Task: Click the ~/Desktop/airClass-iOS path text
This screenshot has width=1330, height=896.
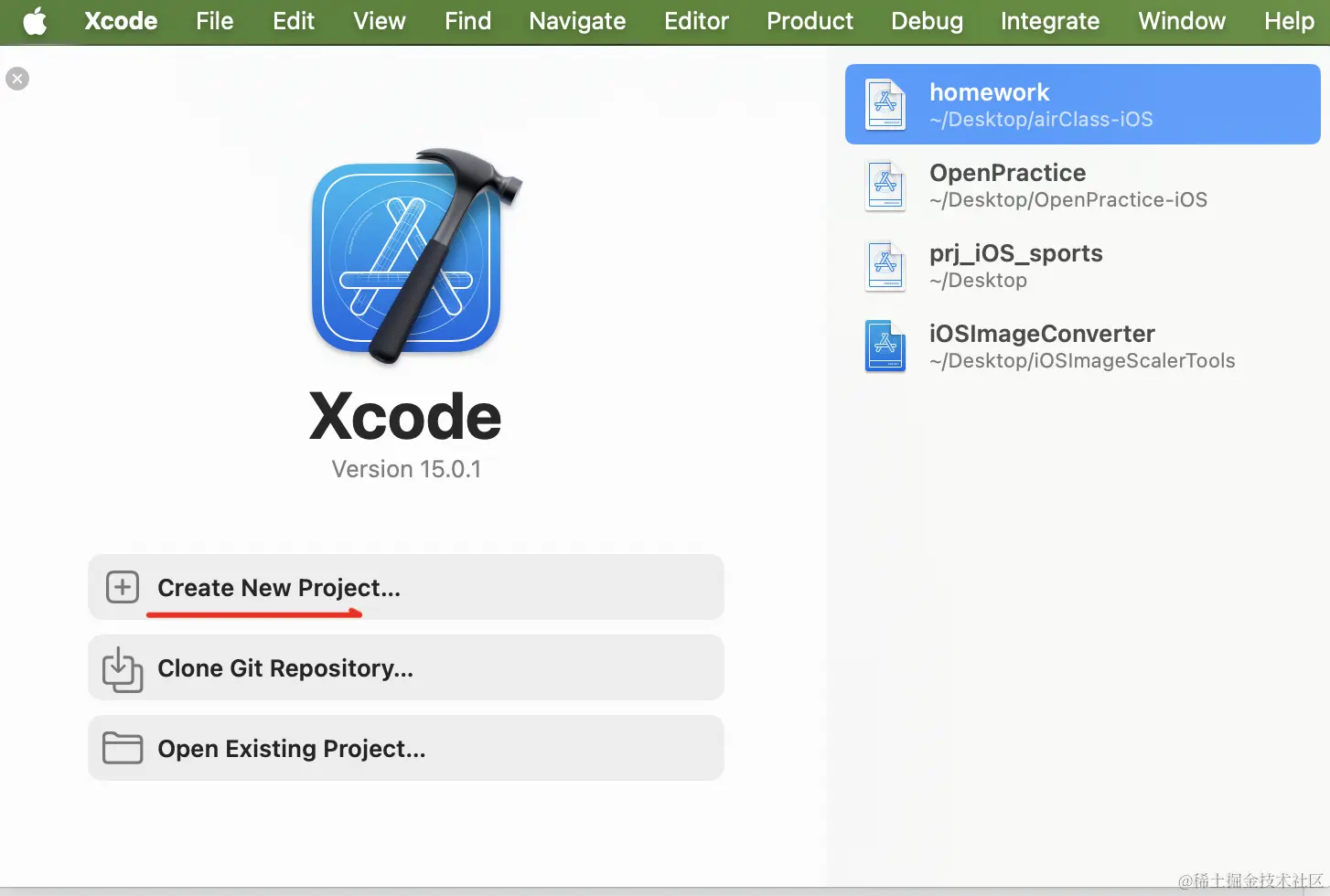Action: point(1041,120)
